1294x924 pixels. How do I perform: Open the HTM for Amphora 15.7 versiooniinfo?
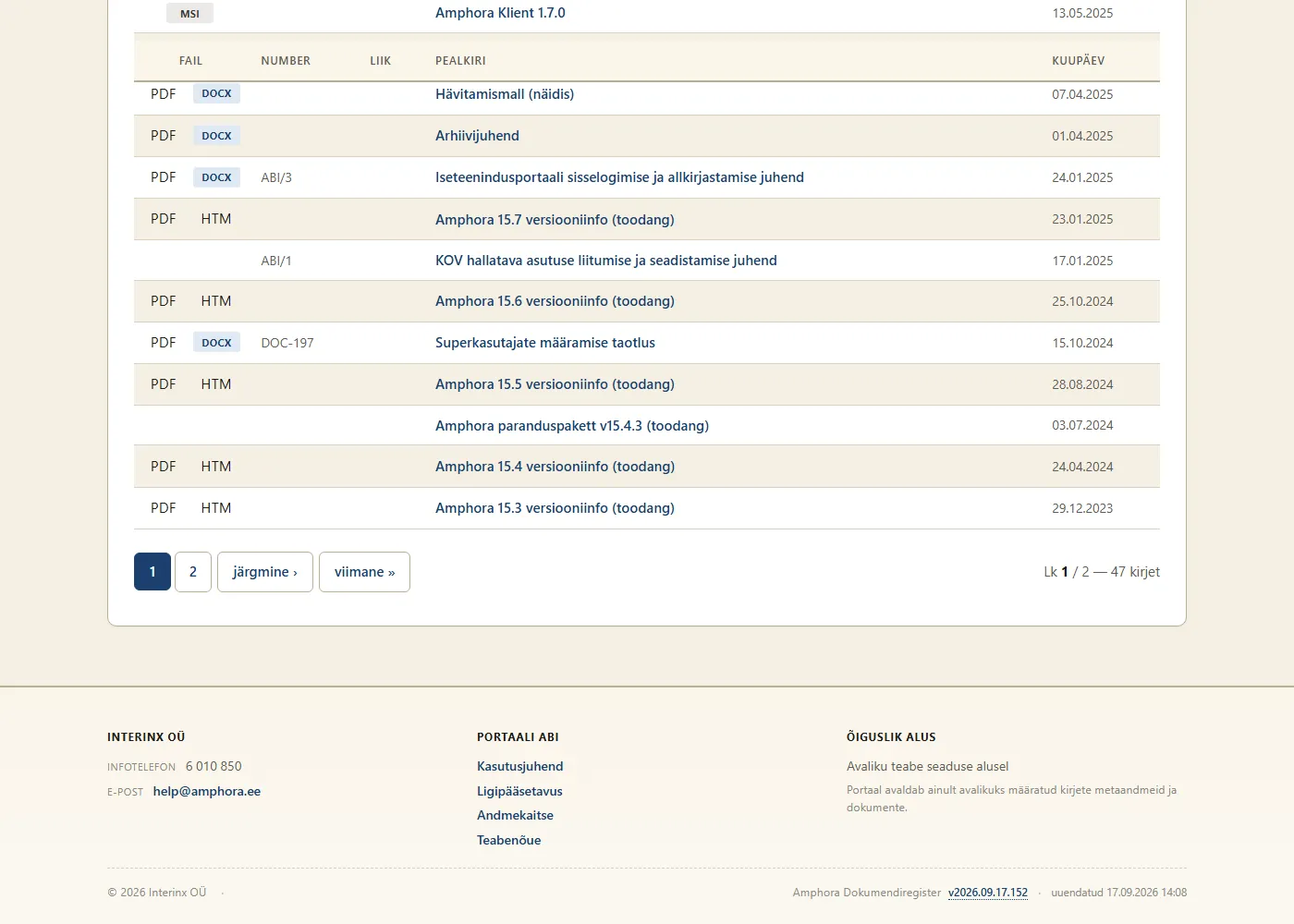[x=216, y=219]
